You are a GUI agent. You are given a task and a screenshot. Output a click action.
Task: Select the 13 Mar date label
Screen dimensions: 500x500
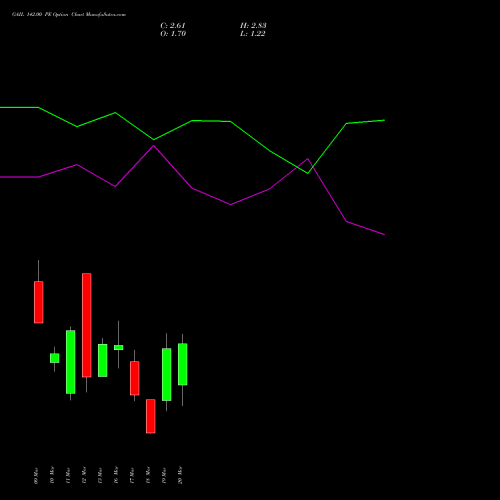coord(100,476)
